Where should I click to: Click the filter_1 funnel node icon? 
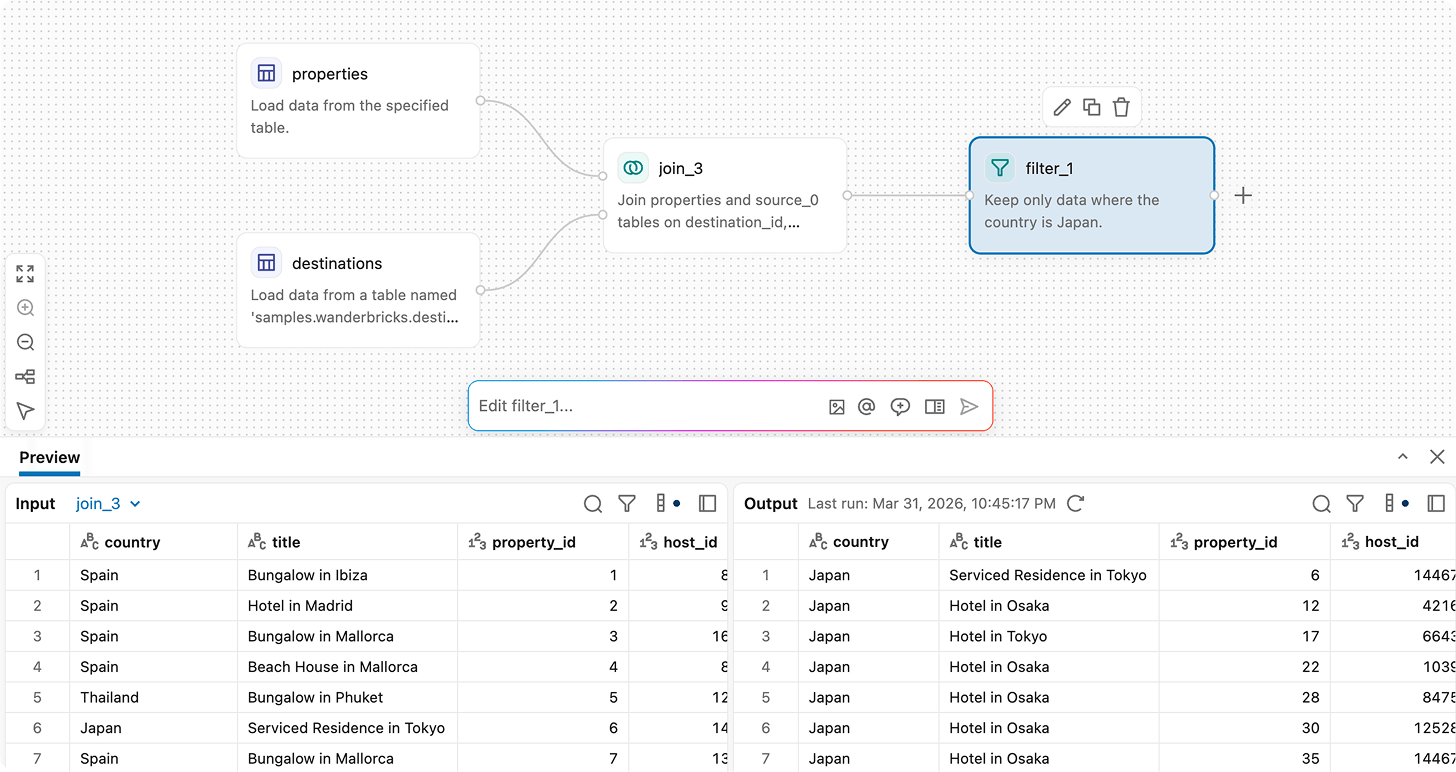point(1000,168)
